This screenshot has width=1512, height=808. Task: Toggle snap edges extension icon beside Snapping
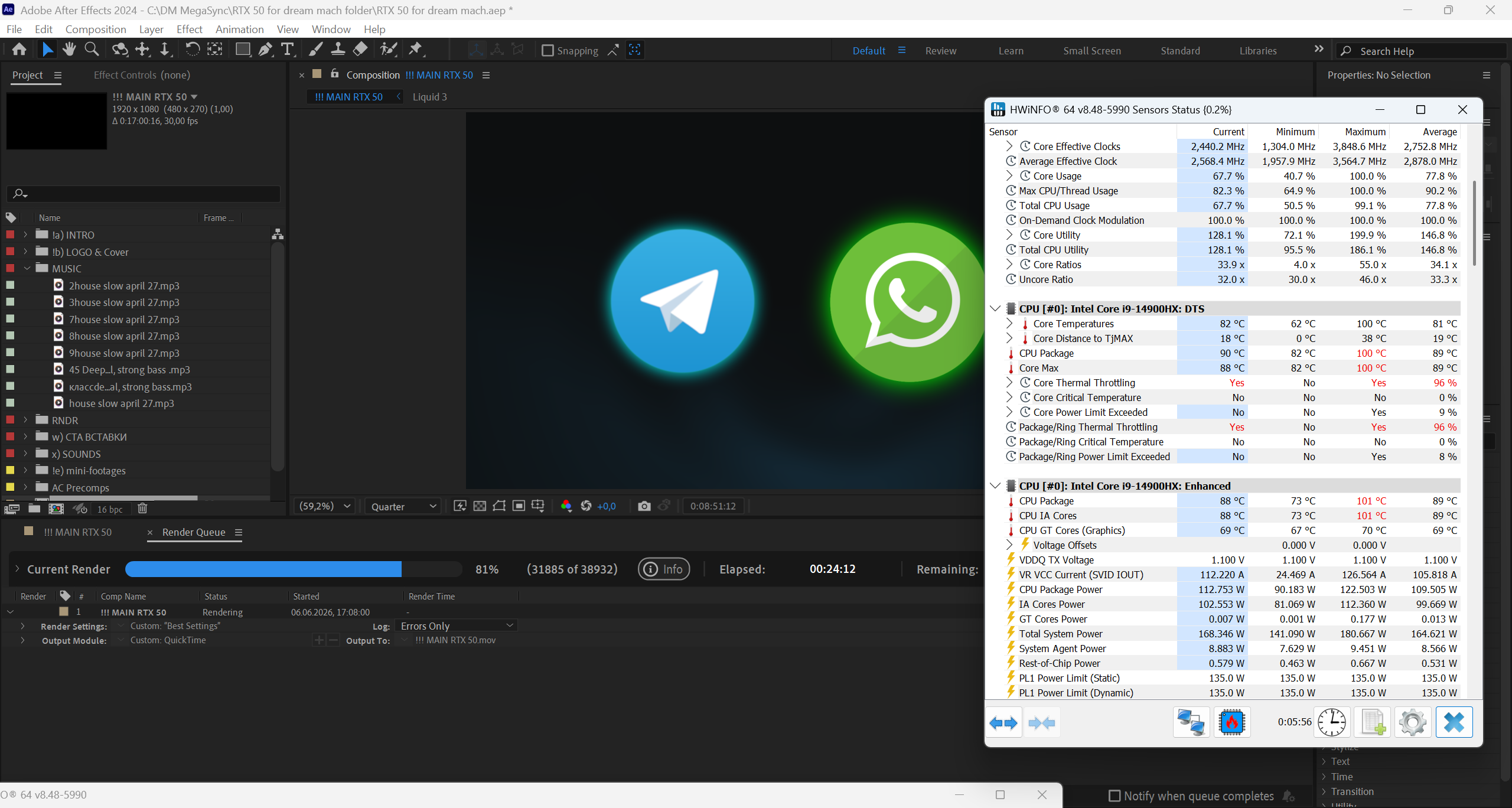pyautogui.click(x=613, y=50)
